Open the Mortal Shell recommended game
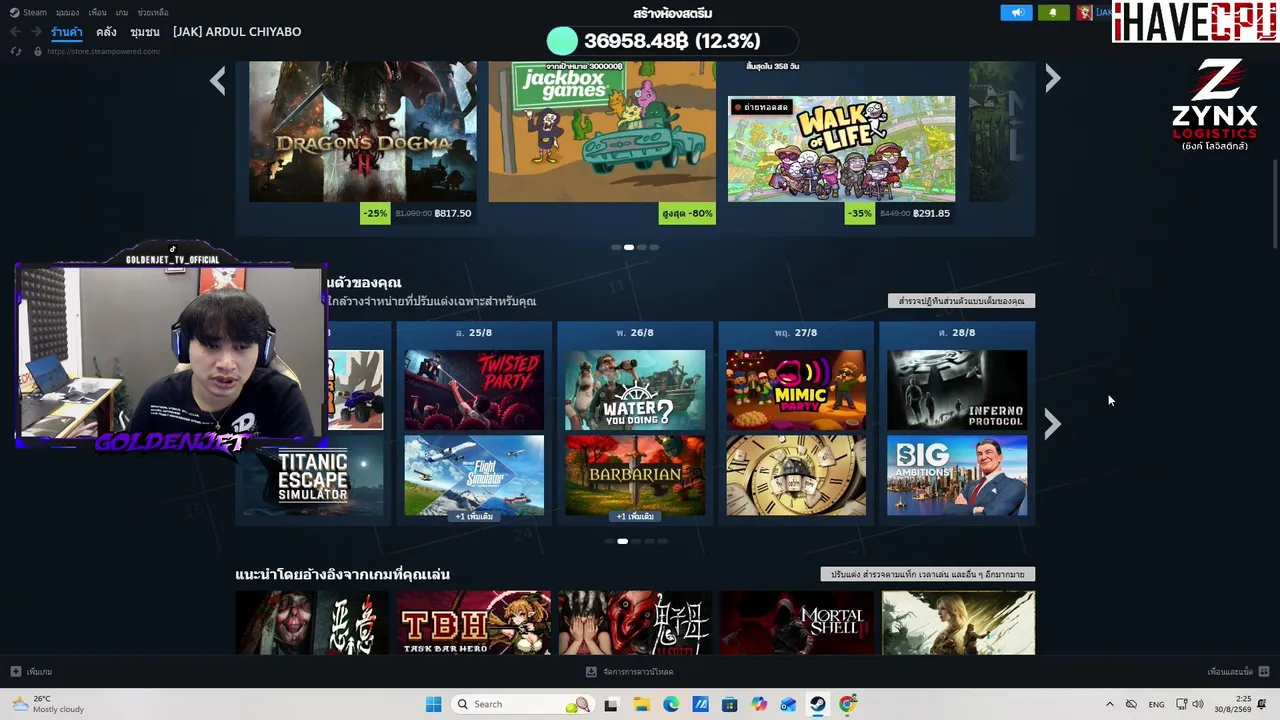This screenshot has height=720, width=1280. coord(796,623)
